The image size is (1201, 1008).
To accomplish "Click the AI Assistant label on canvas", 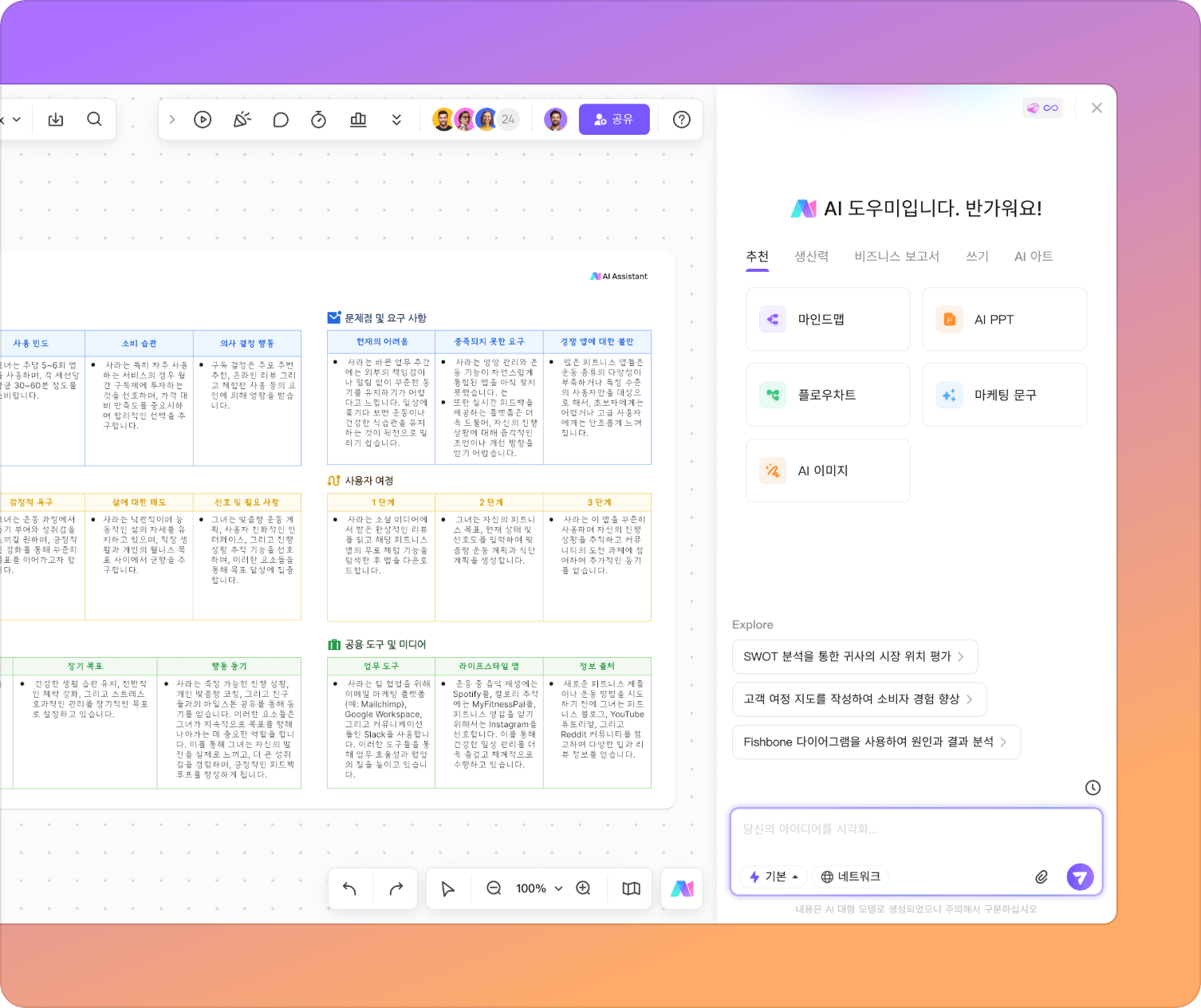I will click(619, 276).
